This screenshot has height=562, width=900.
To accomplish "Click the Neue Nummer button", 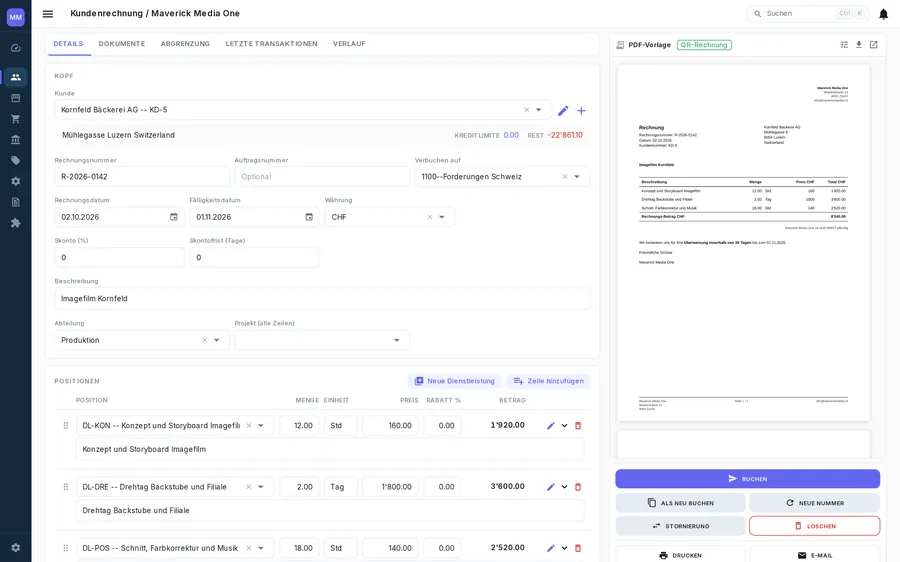I will pos(814,503).
